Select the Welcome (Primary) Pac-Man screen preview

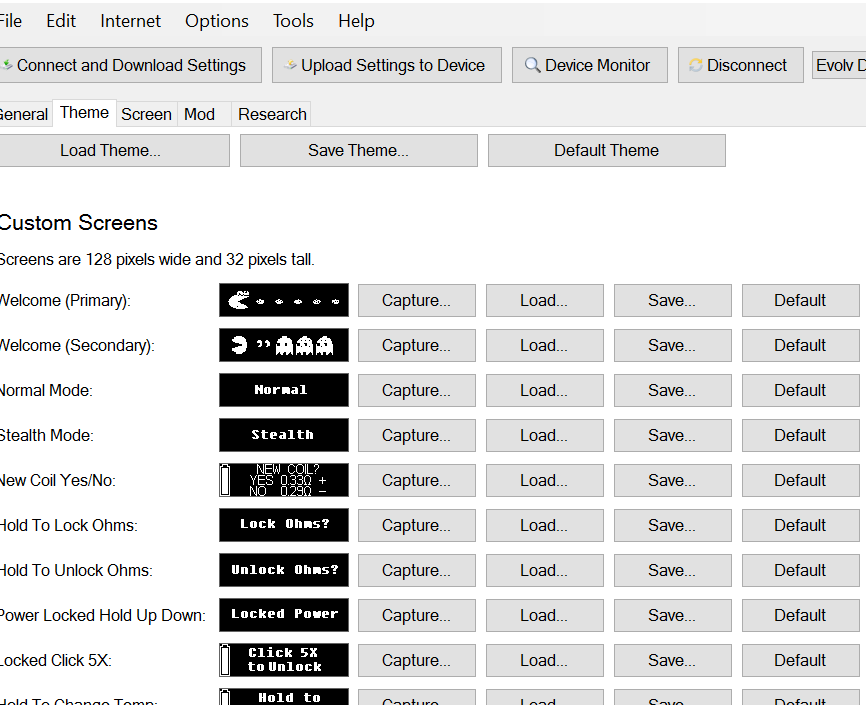(x=284, y=300)
